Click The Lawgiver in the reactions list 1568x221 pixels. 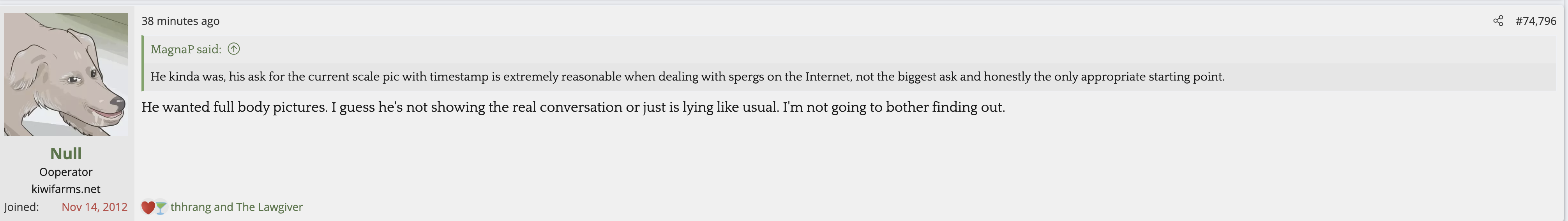(x=269, y=207)
